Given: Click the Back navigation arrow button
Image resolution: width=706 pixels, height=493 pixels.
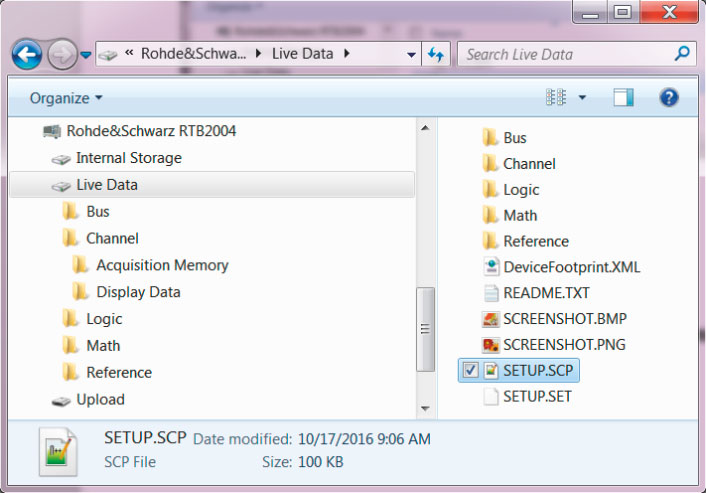Looking at the screenshot, I should click(26, 54).
